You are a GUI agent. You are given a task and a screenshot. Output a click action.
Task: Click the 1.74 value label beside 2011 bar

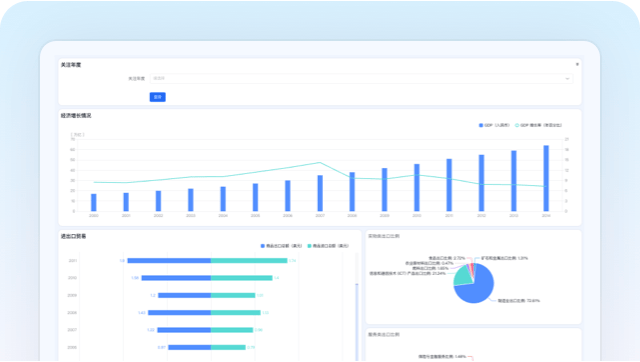pyautogui.click(x=292, y=260)
